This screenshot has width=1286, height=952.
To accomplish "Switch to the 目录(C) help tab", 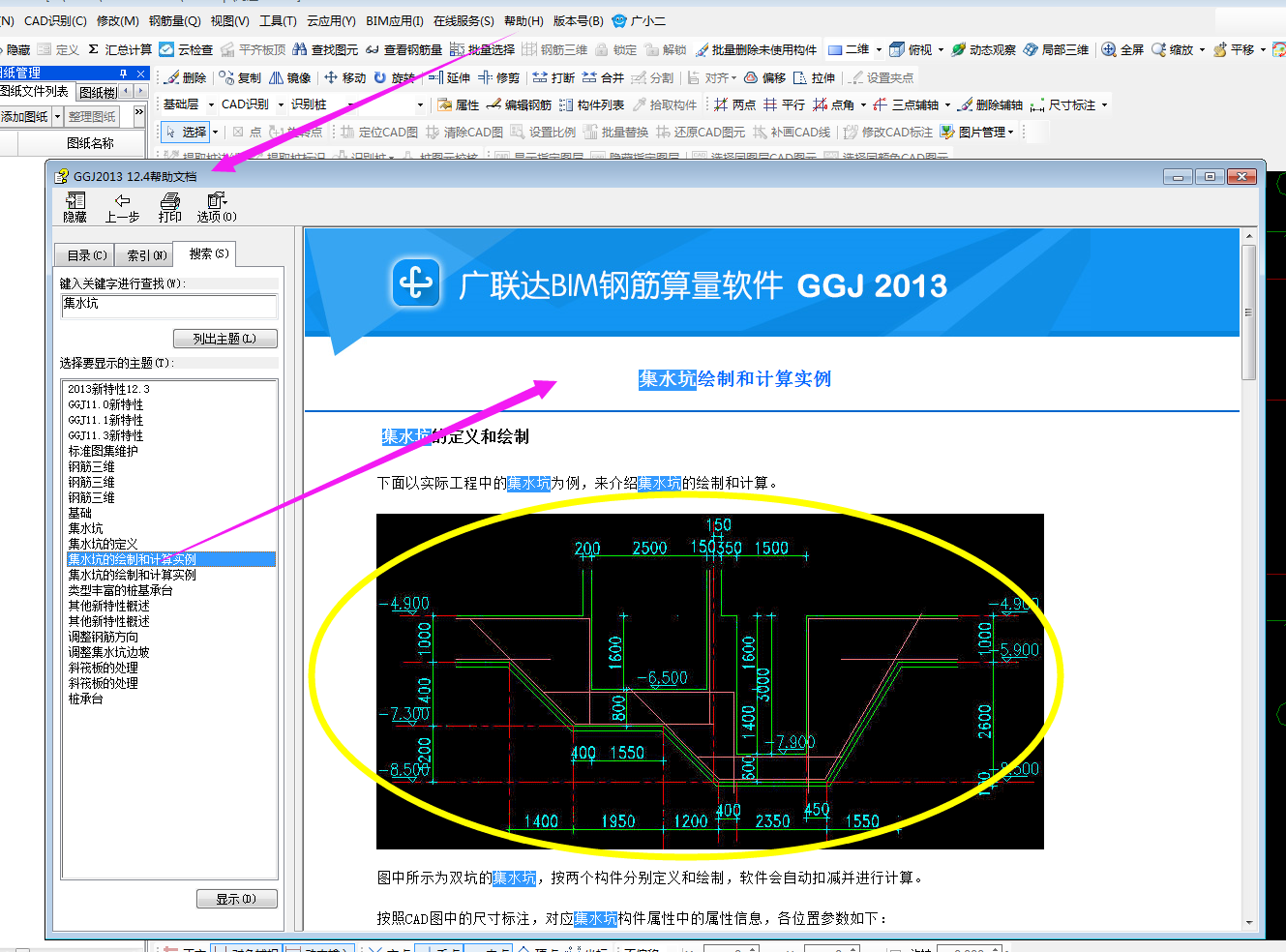I will (86, 255).
